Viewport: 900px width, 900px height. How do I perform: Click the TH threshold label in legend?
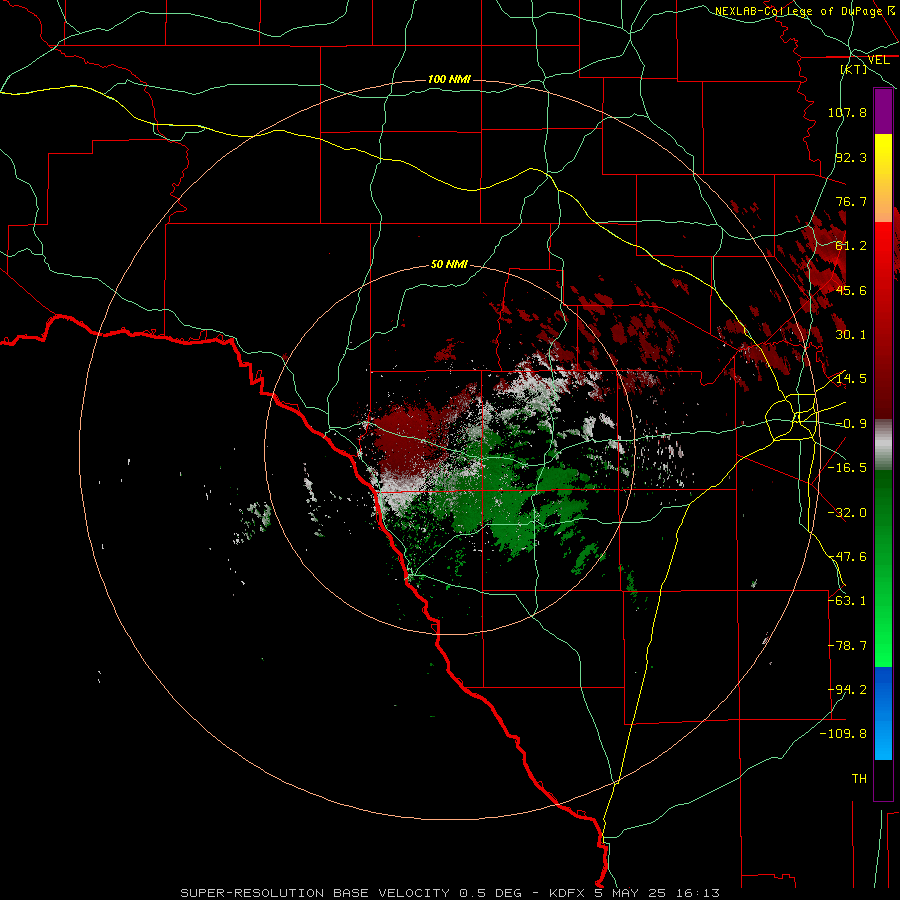click(x=859, y=779)
